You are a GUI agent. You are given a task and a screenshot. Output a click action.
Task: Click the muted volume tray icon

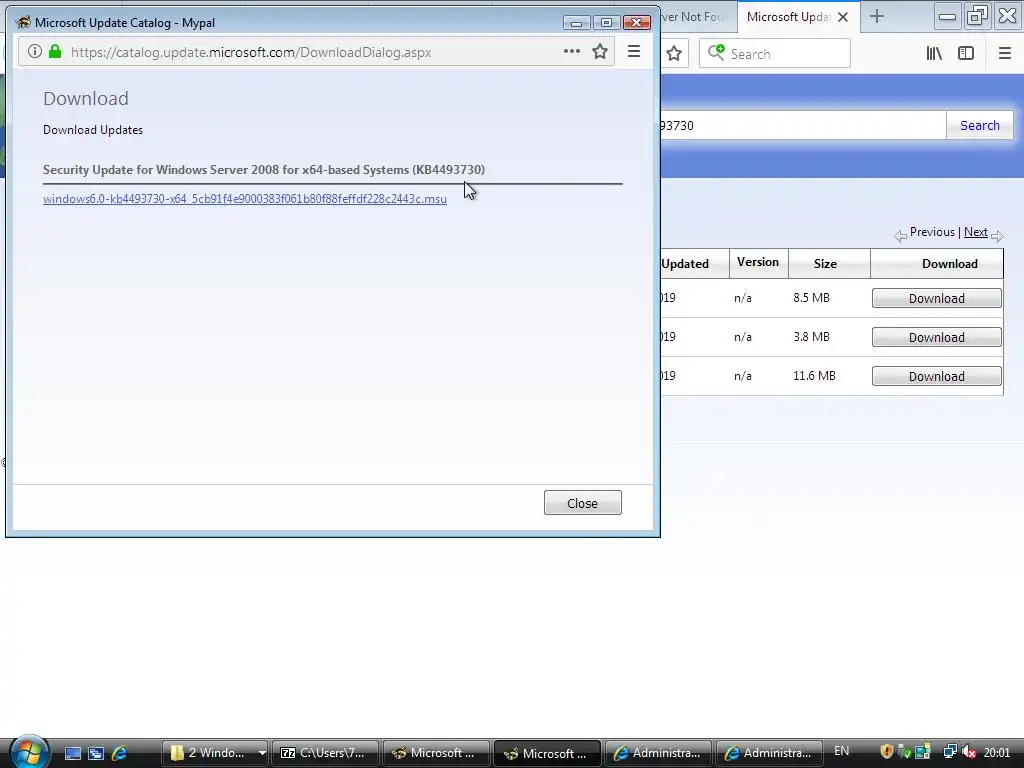(969, 752)
